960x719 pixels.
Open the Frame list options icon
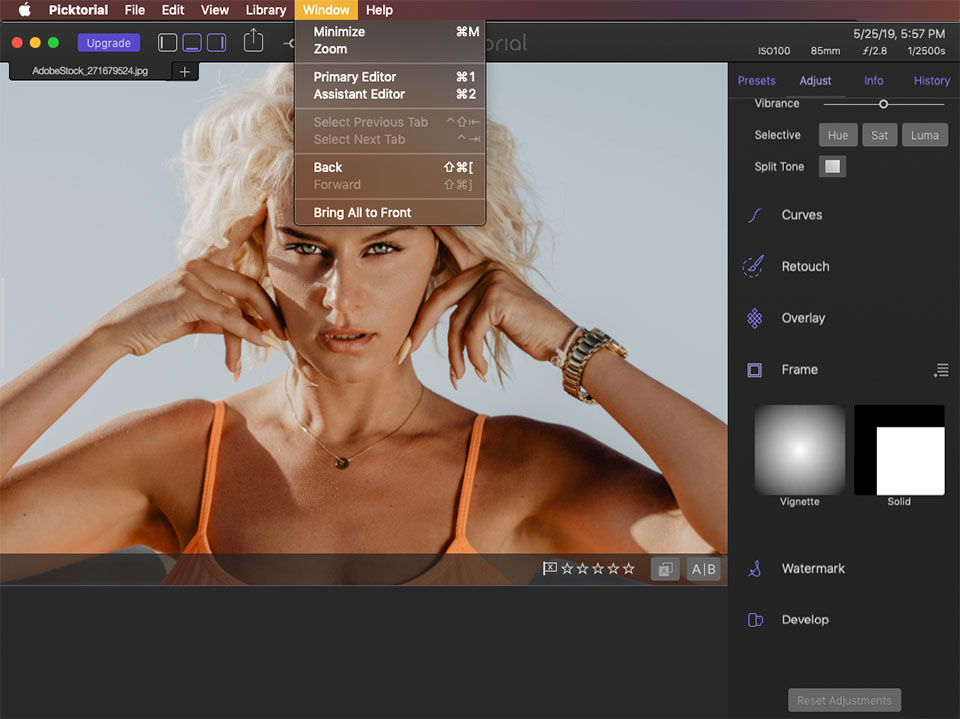pos(941,370)
